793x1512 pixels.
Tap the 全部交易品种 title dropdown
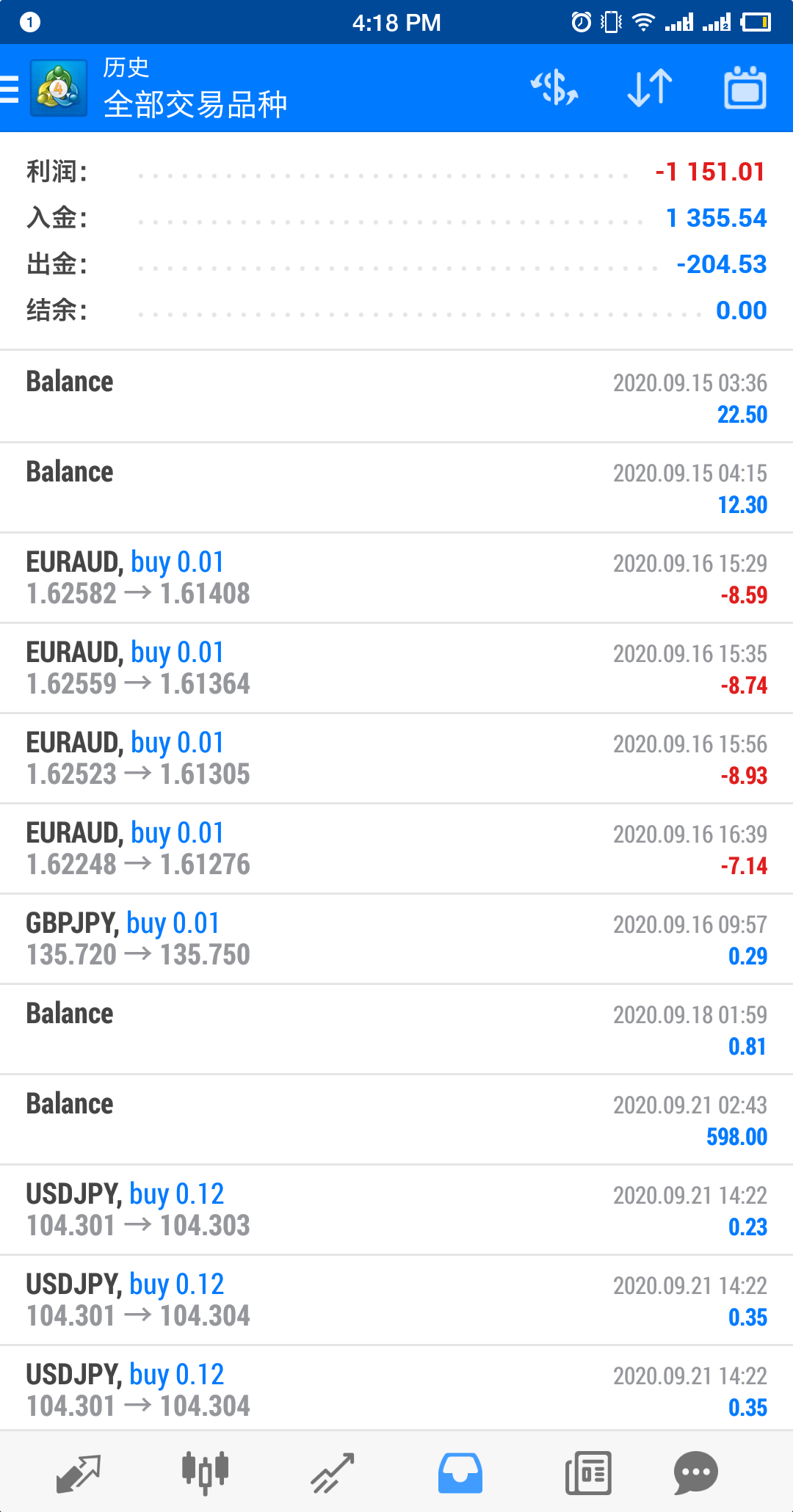tap(195, 104)
